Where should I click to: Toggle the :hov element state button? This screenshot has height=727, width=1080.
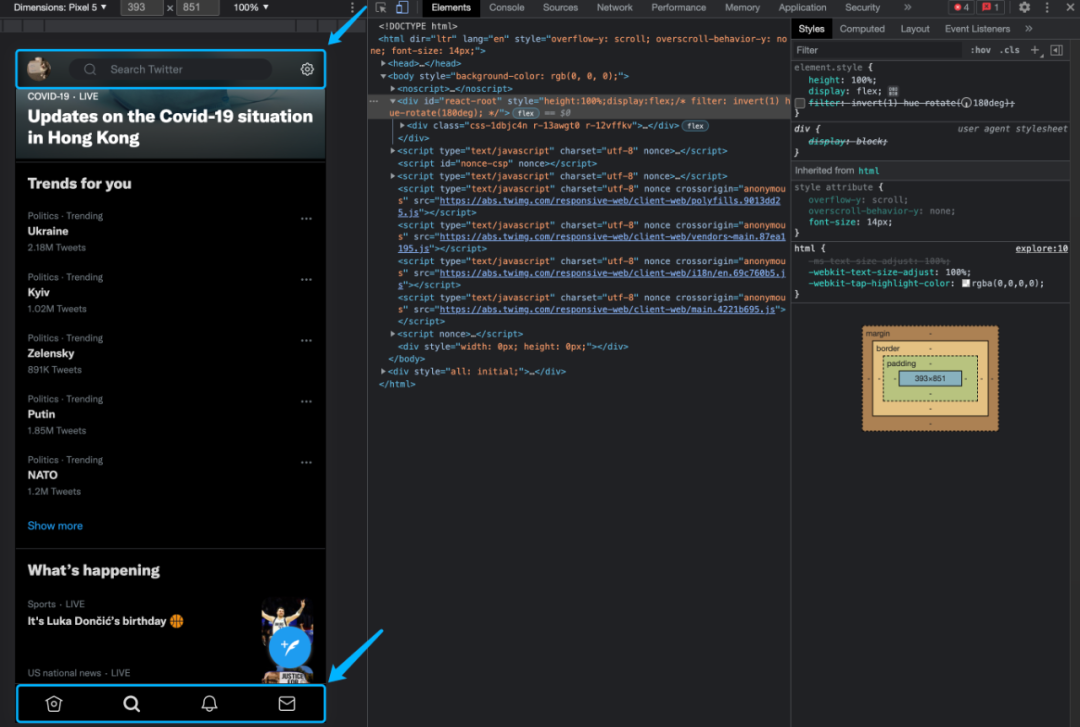point(980,50)
